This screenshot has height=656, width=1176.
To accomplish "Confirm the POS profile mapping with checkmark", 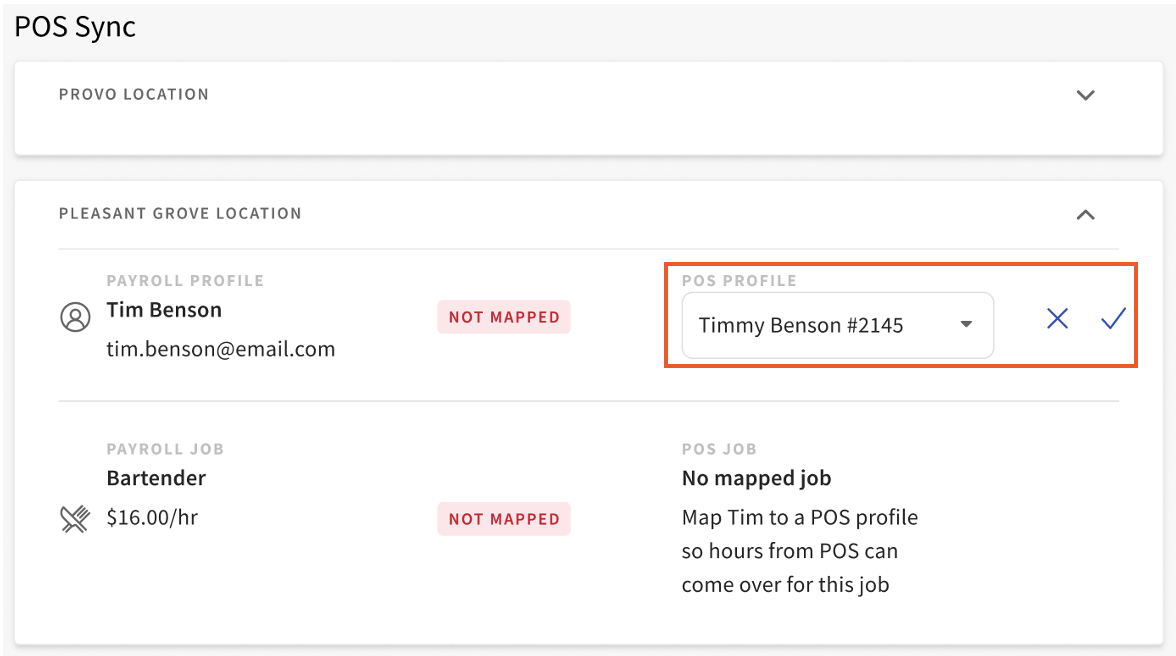I will click(1113, 319).
